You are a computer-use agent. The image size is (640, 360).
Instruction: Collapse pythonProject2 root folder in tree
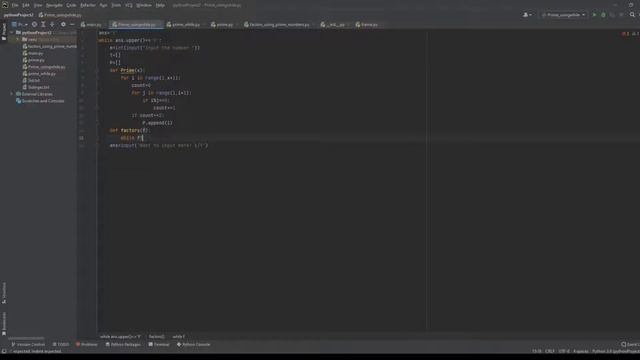(12, 33)
